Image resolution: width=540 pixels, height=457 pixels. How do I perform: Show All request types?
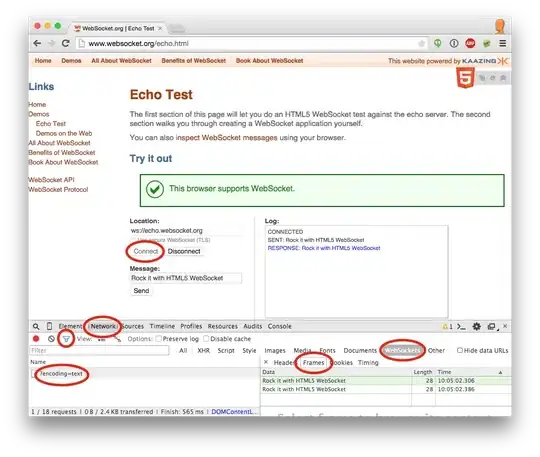coord(183,351)
